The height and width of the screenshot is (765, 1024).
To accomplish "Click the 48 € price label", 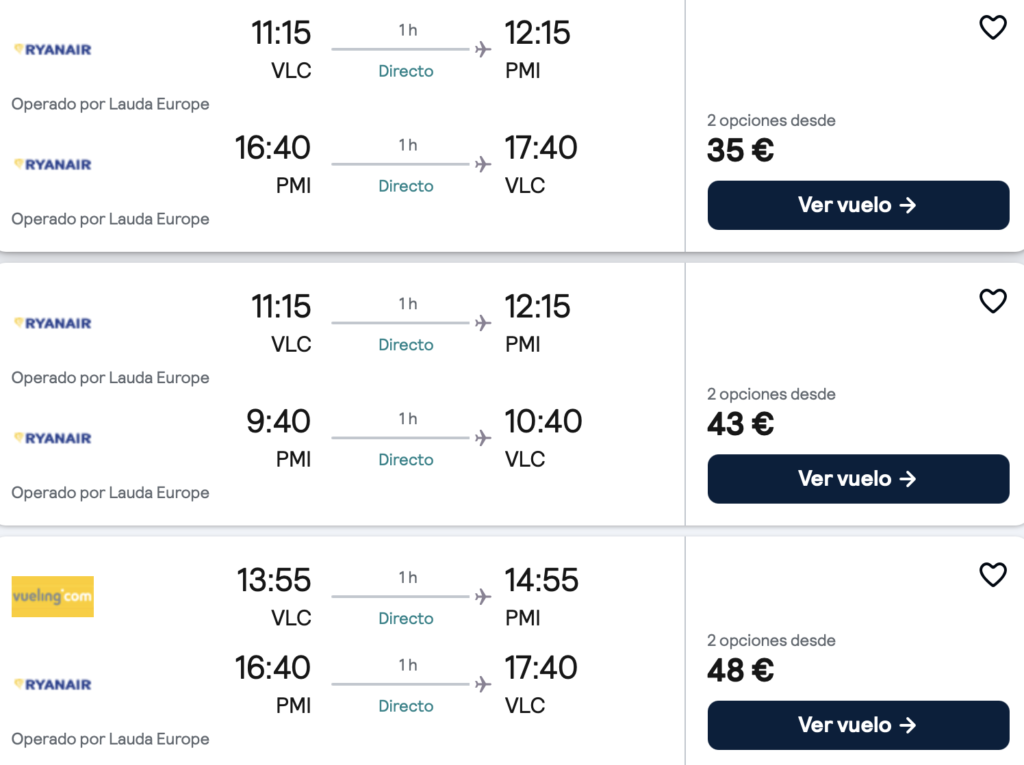I will click(741, 670).
